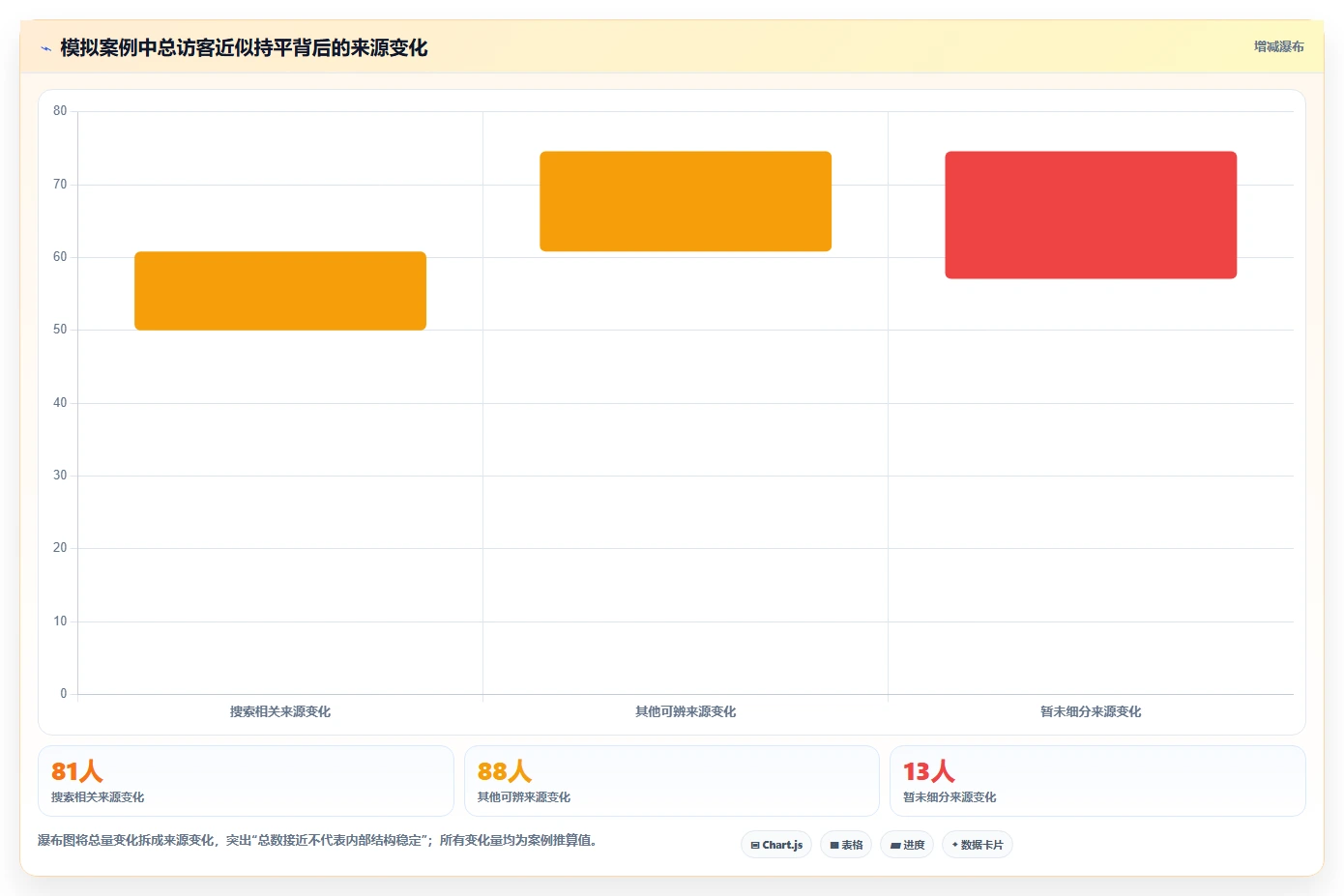Viewport: 1344px width, 896px height.
Task: Click y-axis tick value 10
Action: point(60,621)
